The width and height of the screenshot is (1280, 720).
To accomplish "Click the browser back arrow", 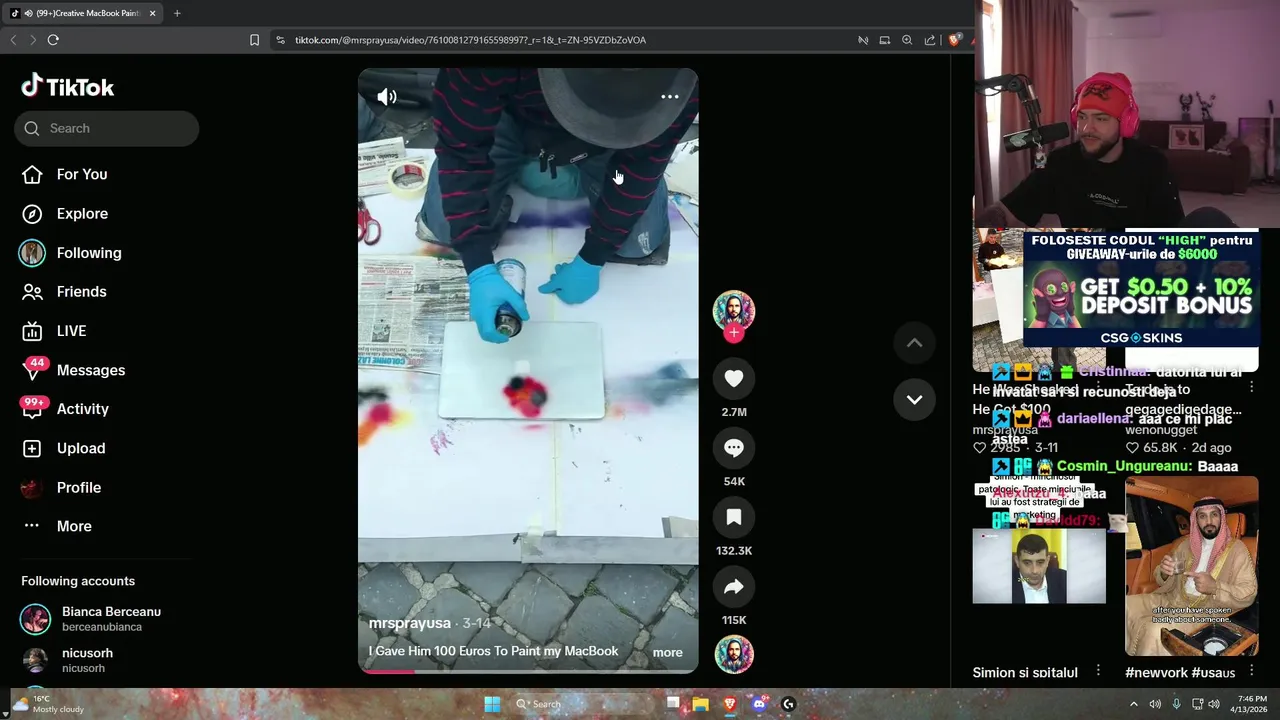I will pos(13,40).
